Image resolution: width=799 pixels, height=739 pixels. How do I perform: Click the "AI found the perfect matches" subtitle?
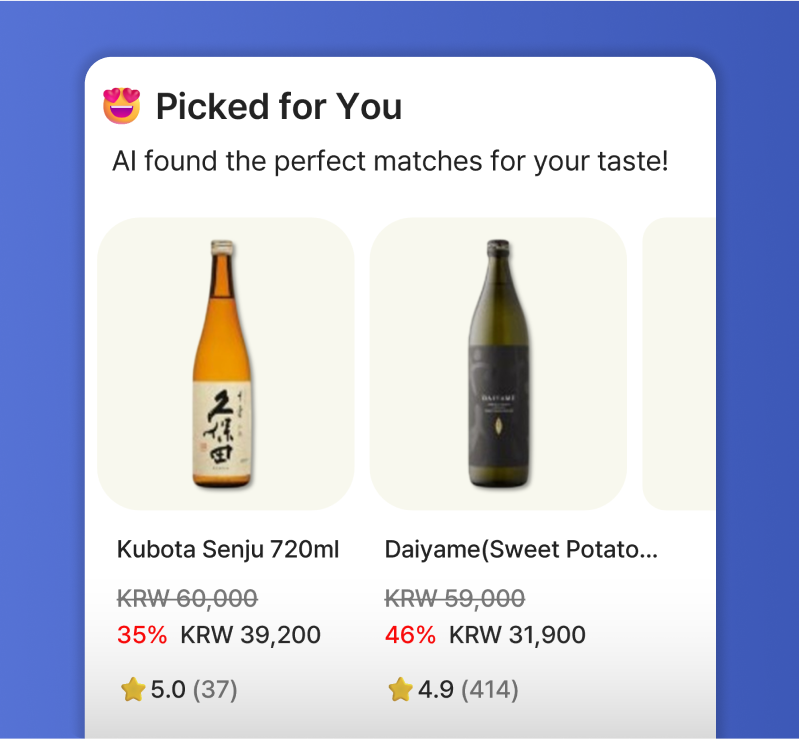[x=390, y=161]
